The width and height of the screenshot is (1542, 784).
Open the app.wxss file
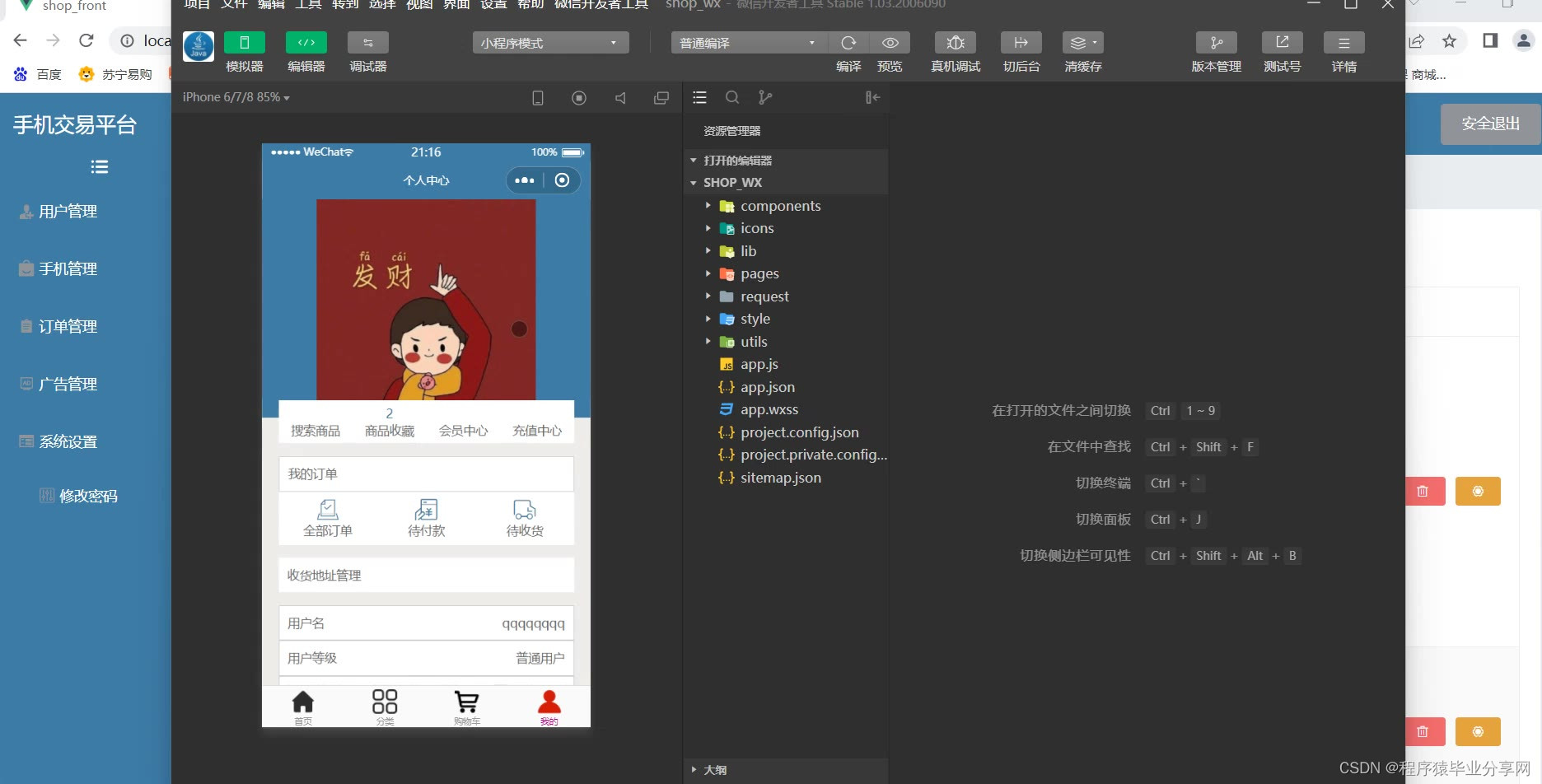(786, 409)
